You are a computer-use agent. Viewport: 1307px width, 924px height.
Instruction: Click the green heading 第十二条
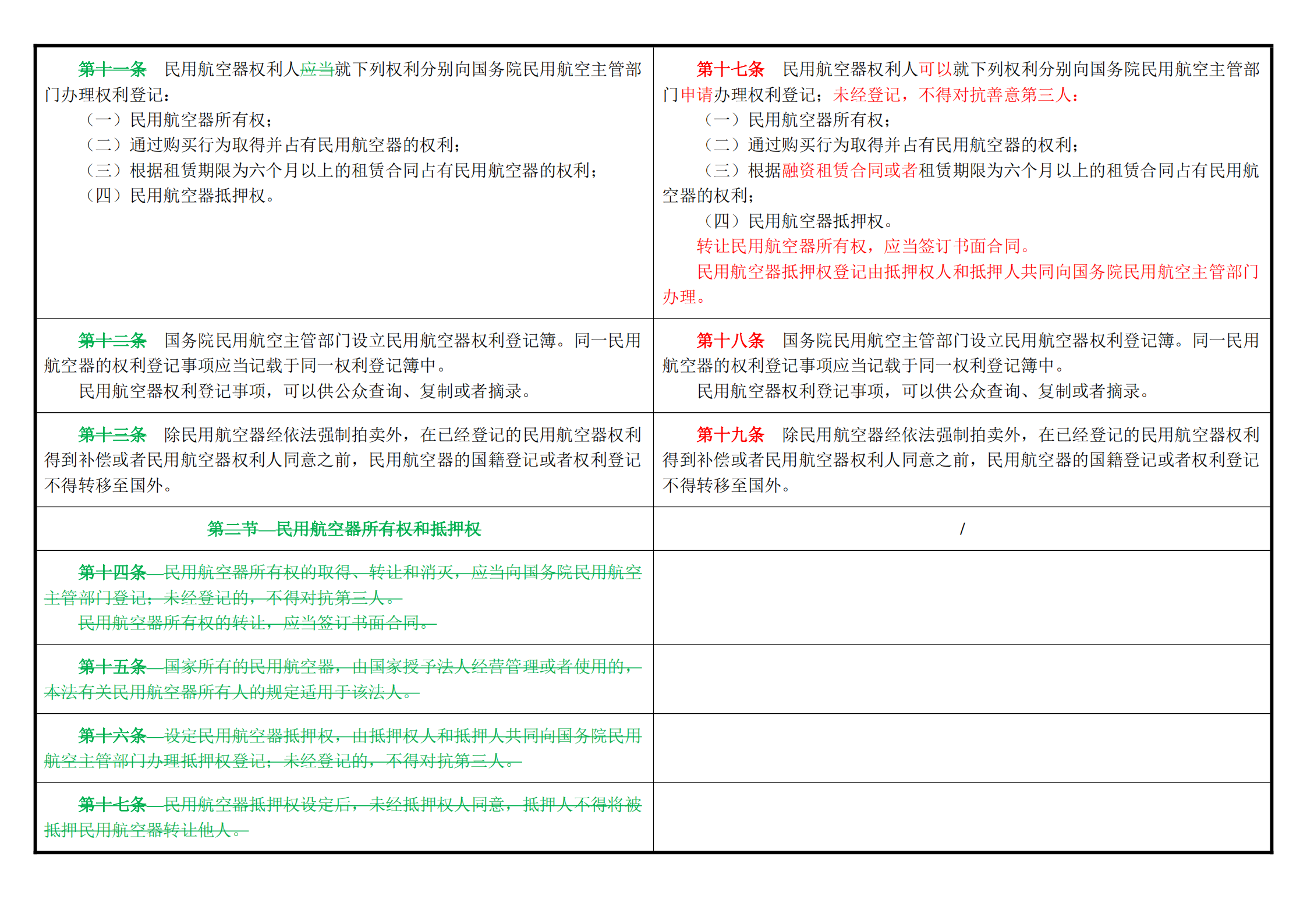click(x=112, y=340)
